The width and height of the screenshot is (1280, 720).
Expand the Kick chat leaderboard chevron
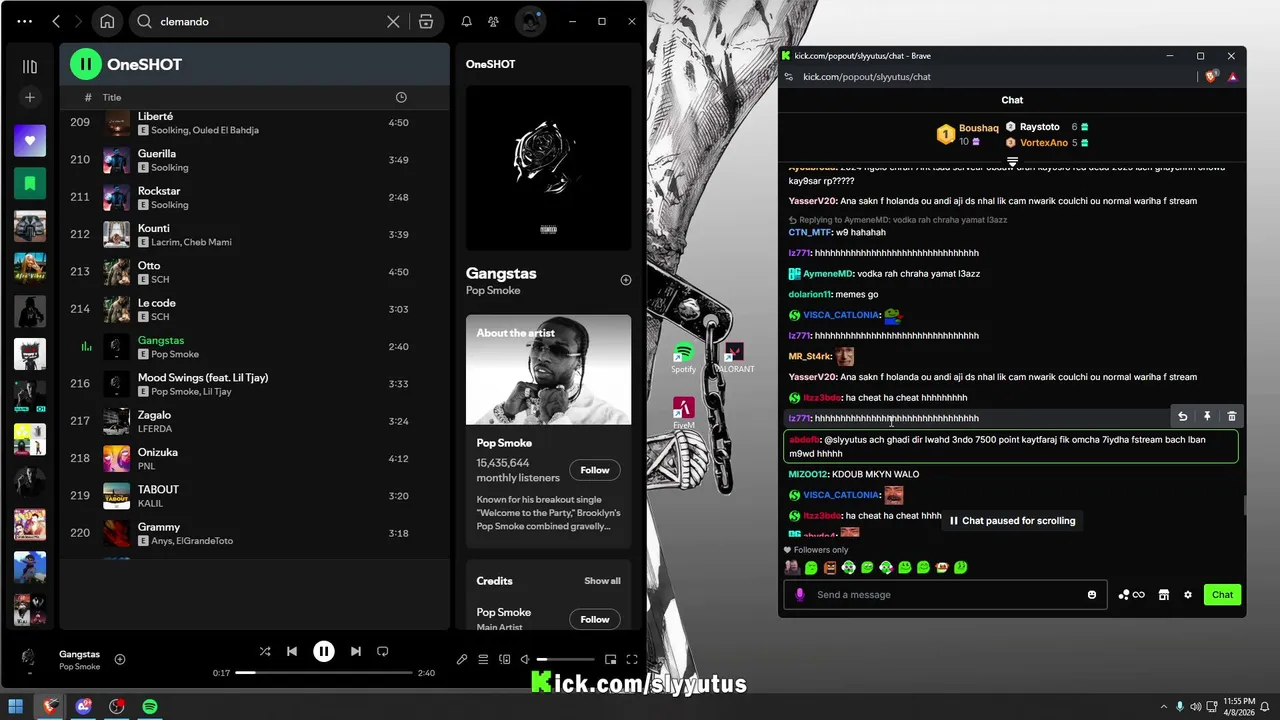tap(1012, 162)
